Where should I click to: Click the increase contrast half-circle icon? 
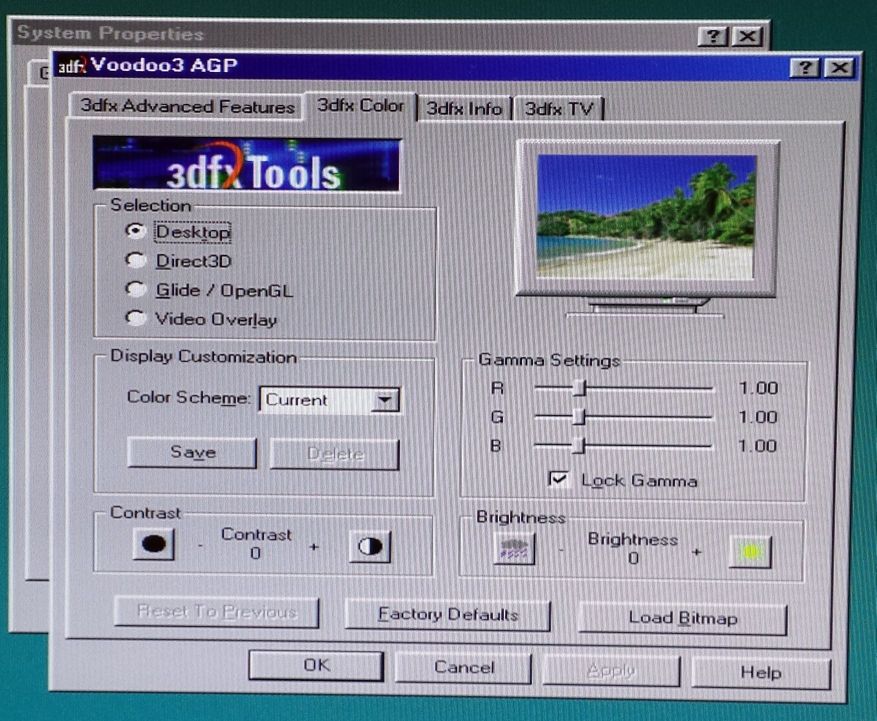click(x=370, y=546)
